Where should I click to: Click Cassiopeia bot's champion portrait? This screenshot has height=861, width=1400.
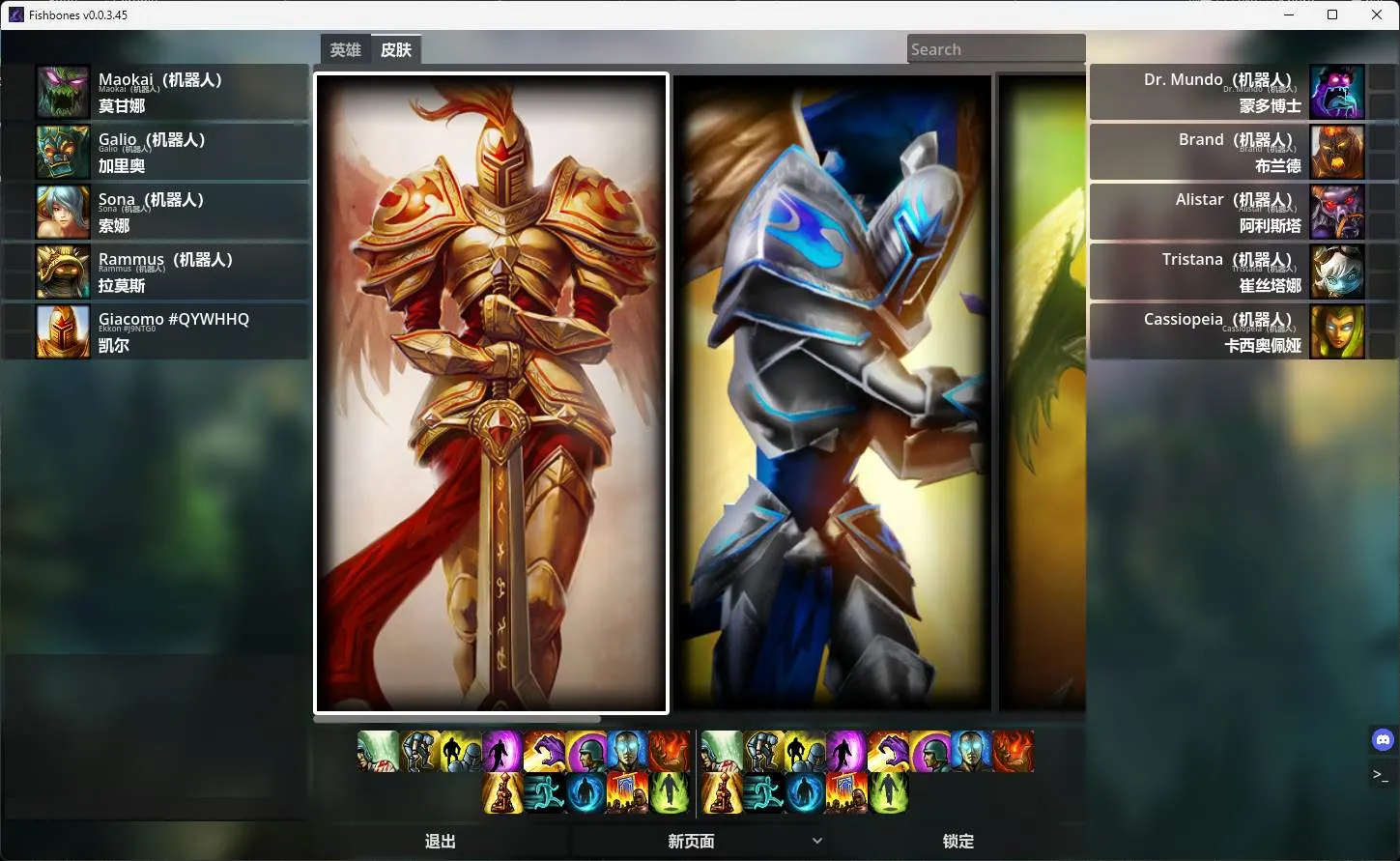[1337, 331]
